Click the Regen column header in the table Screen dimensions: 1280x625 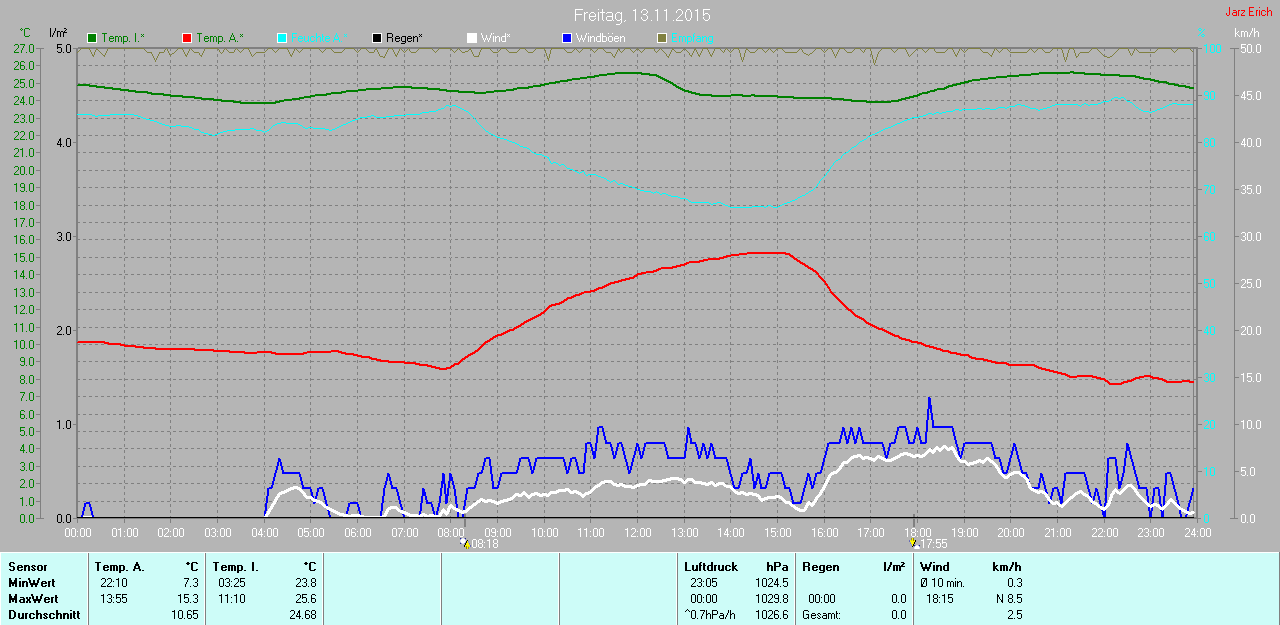point(821,567)
